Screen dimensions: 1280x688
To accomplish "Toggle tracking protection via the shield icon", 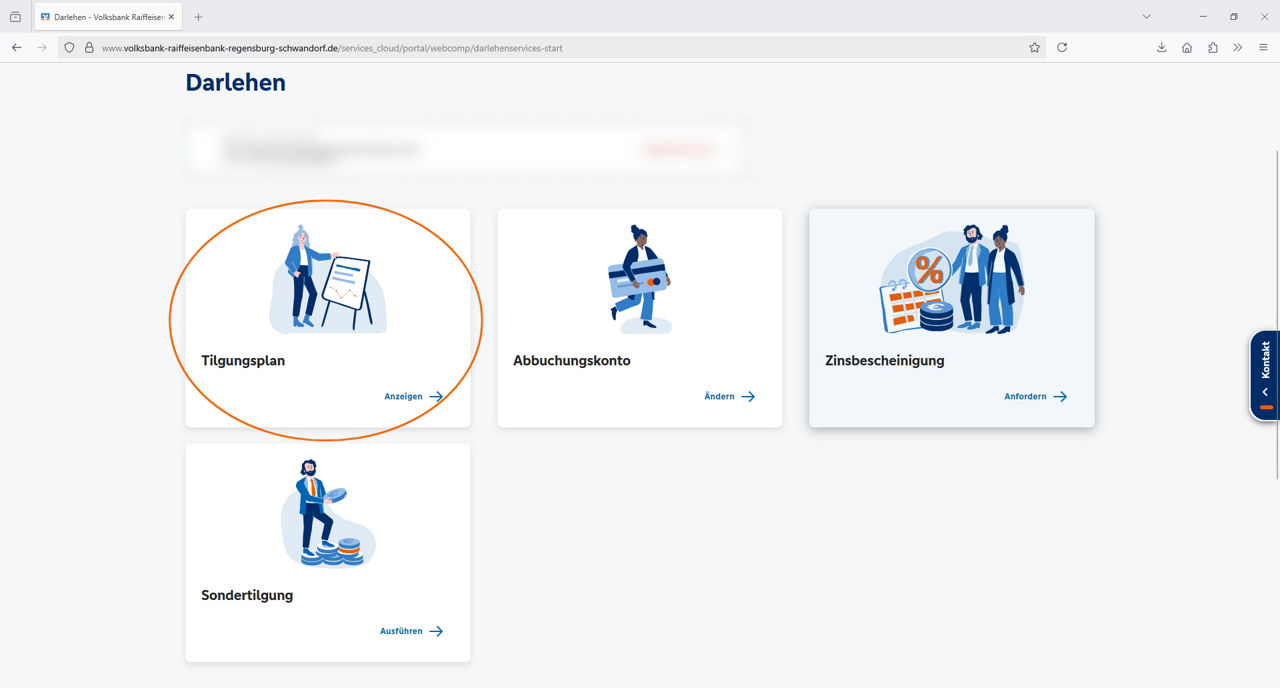I will click(68, 47).
